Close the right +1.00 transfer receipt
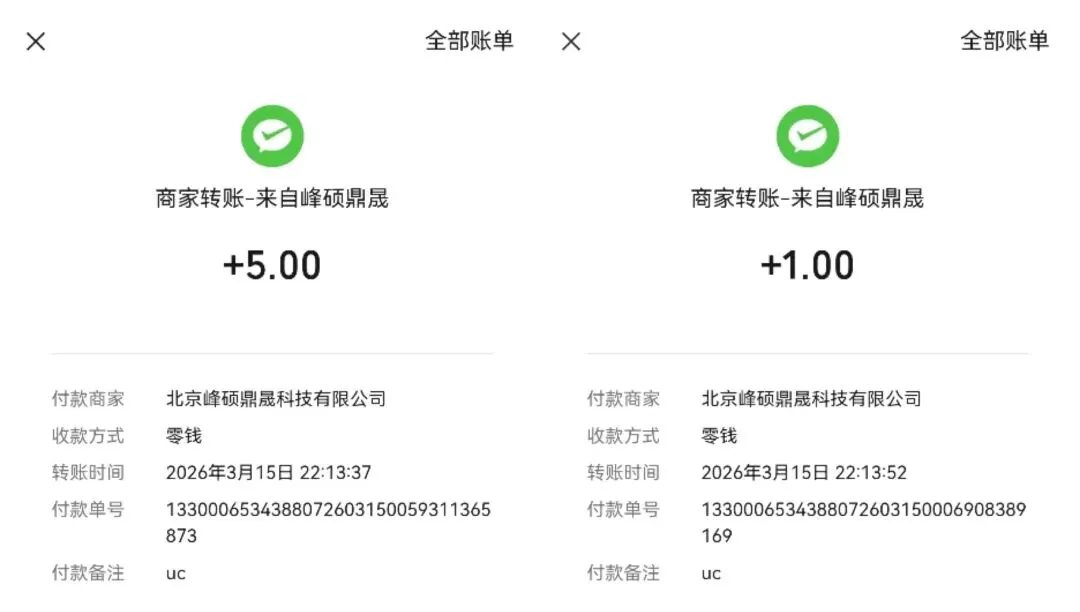The width and height of the screenshot is (1080, 612). 571,41
